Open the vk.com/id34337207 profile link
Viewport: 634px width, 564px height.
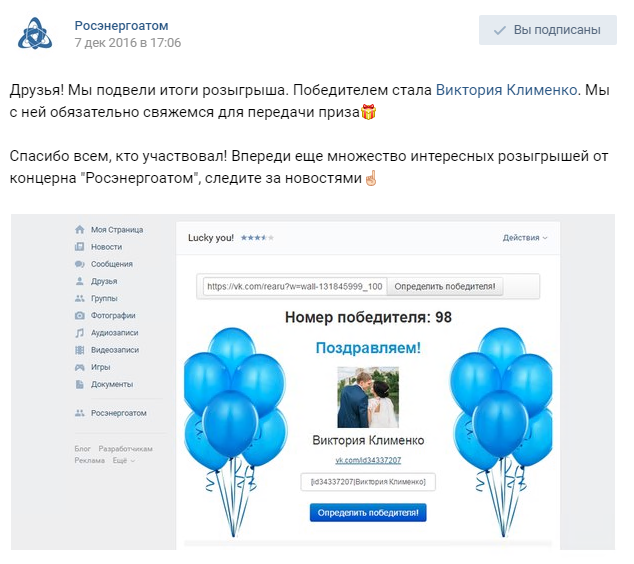[368, 460]
